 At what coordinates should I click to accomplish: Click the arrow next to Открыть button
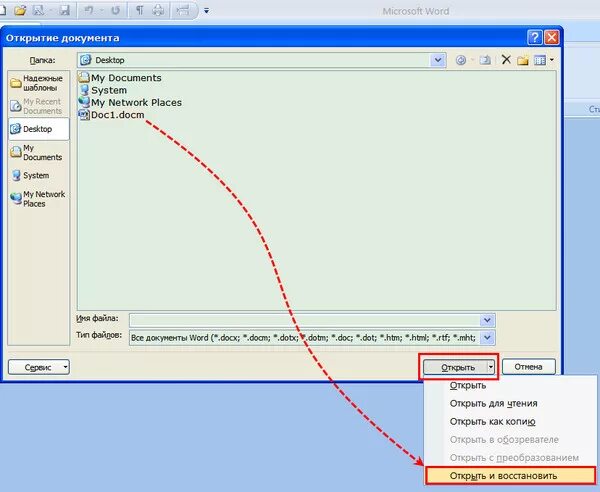pyautogui.click(x=491, y=367)
